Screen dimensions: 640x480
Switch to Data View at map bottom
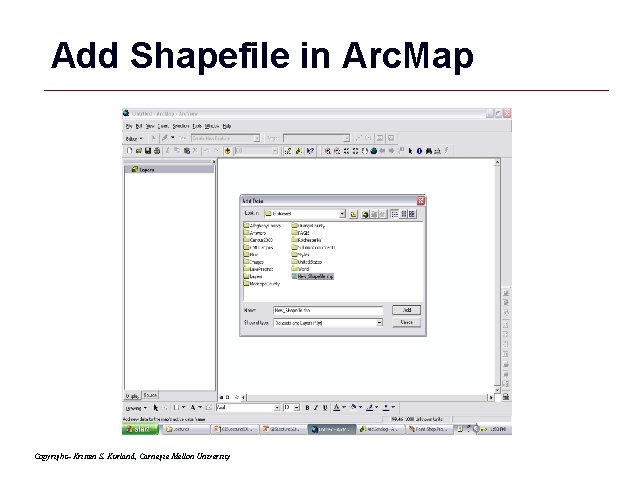point(222,397)
